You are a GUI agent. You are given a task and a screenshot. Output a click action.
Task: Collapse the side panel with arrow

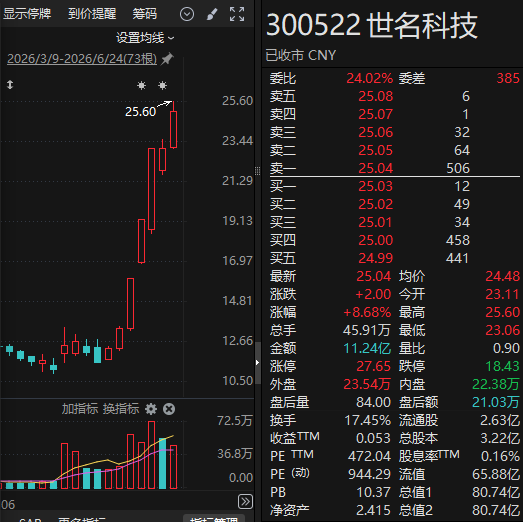[257, 362]
